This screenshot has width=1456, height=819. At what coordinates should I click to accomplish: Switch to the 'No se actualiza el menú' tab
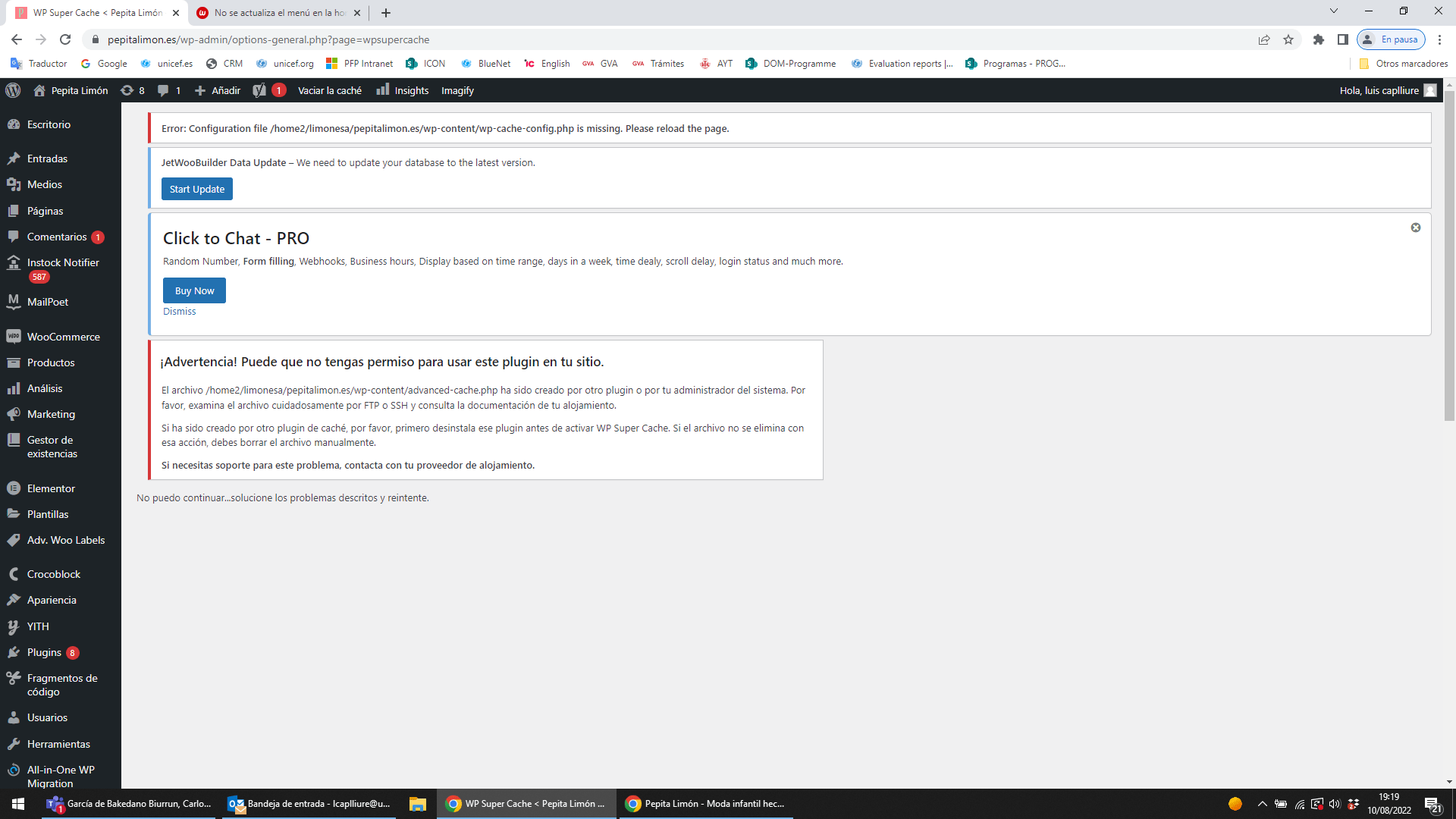click(279, 13)
